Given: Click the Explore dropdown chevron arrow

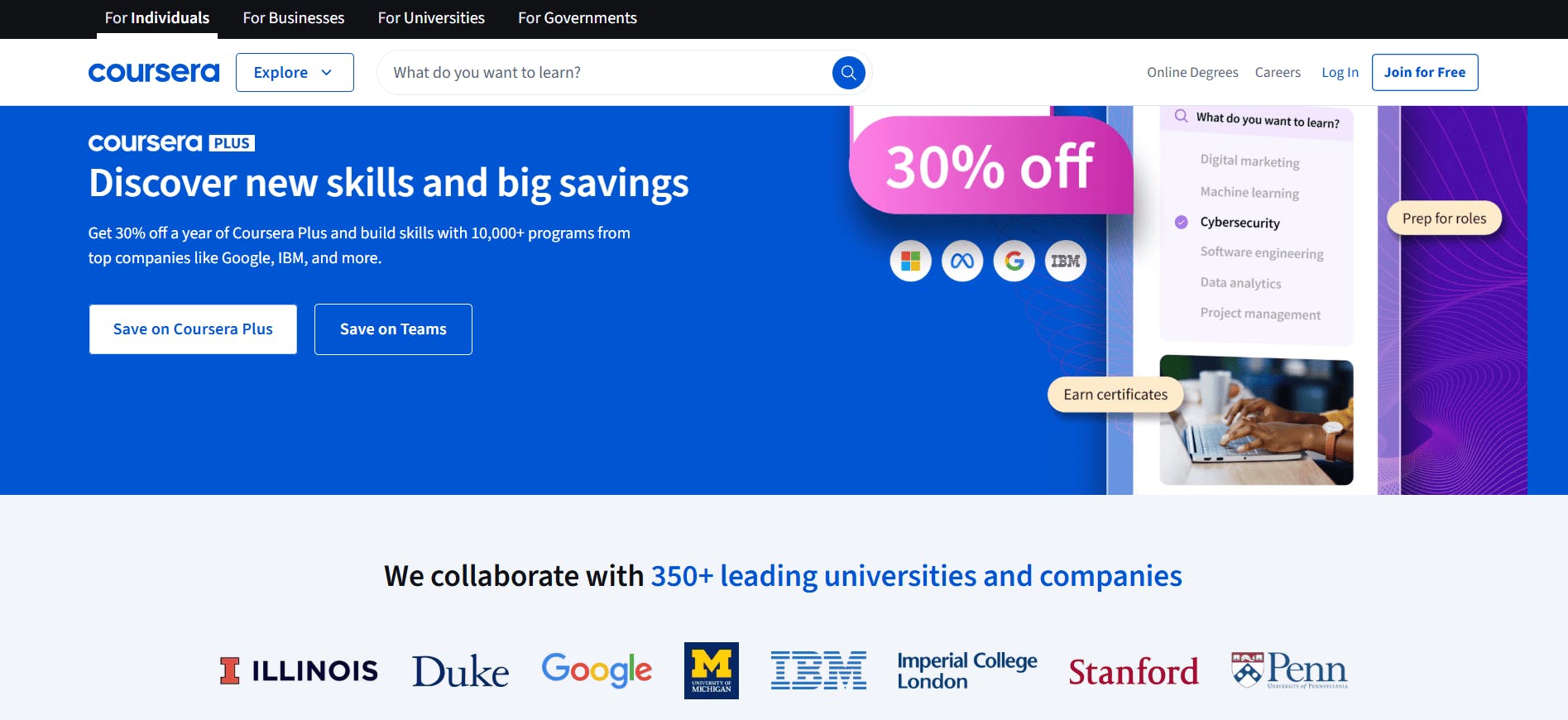Looking at the screenshot, I should coord(328,73).
